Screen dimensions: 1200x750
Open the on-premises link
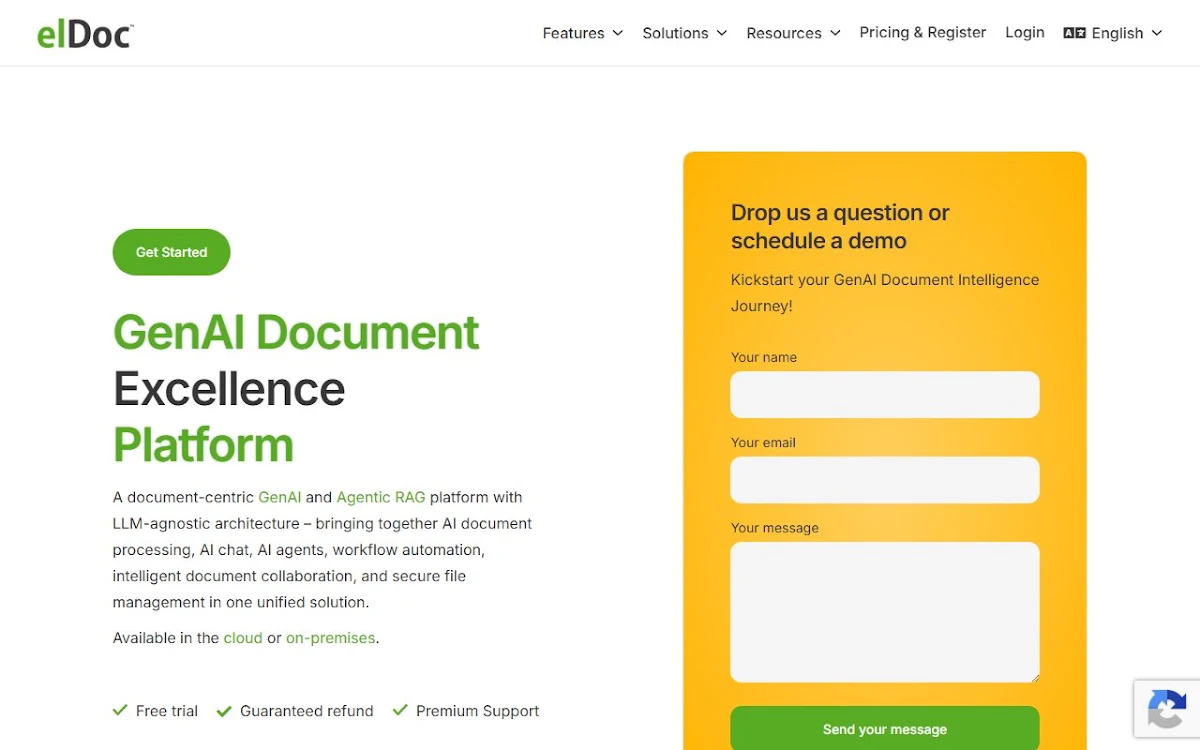point(331,638)
